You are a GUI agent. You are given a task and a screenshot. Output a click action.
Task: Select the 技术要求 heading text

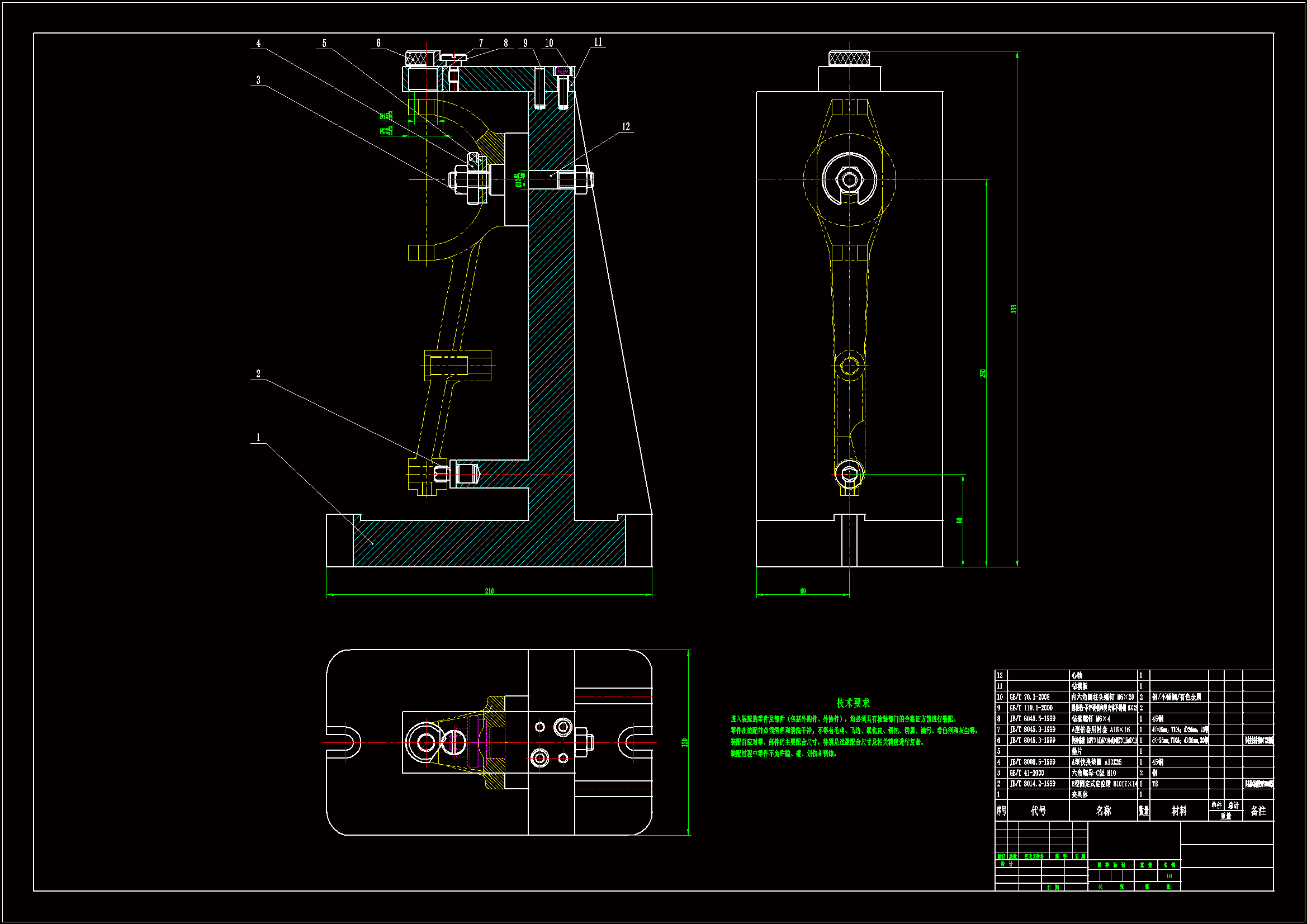click(x=853, y=703)
